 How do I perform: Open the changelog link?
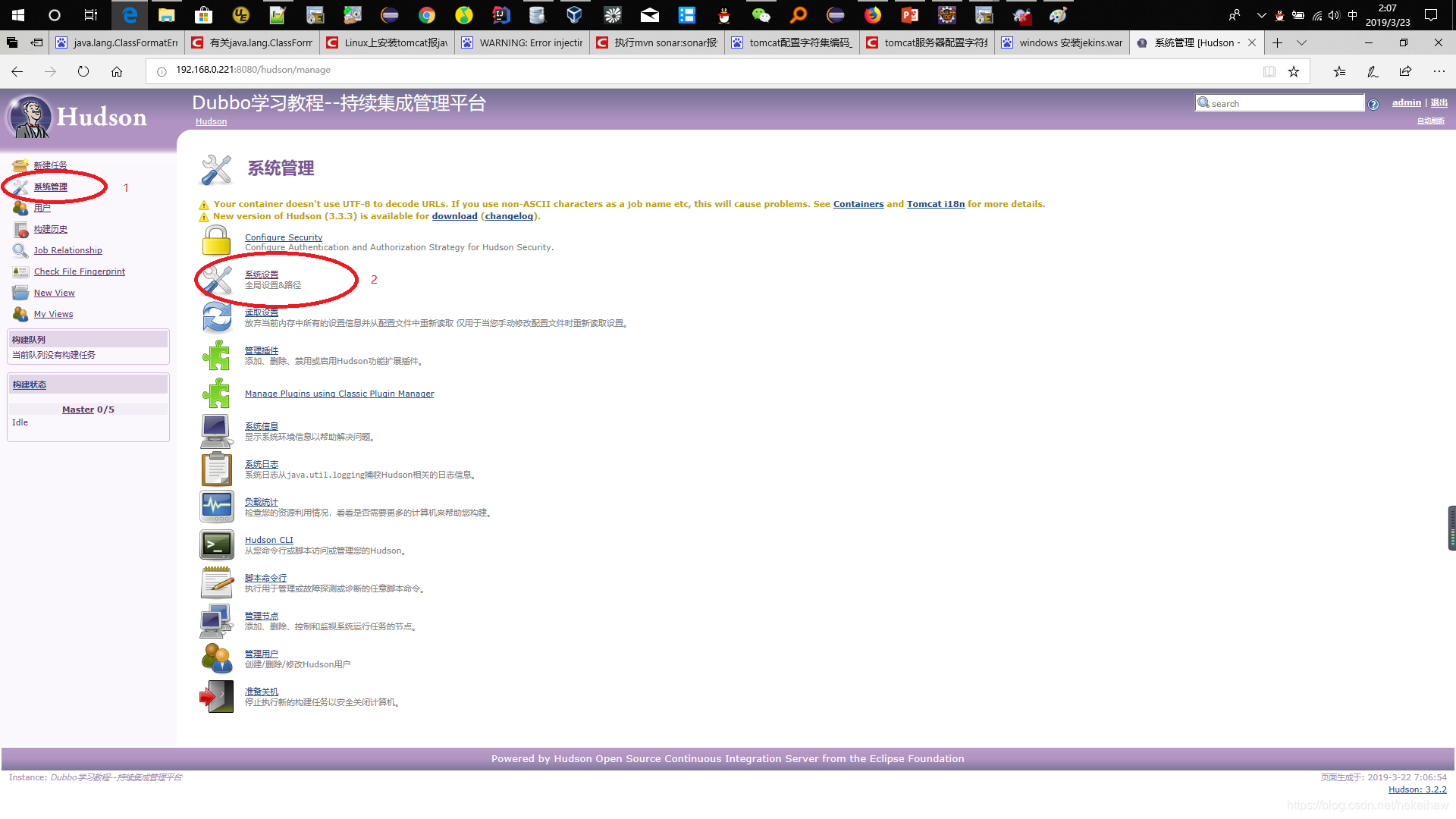coord(509,216)
